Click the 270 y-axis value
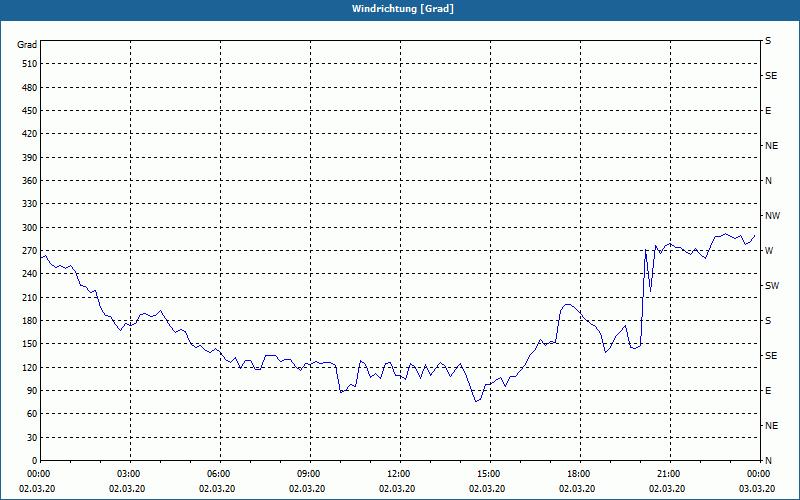This screenshot has width=800, height=500. click(30, 251)
